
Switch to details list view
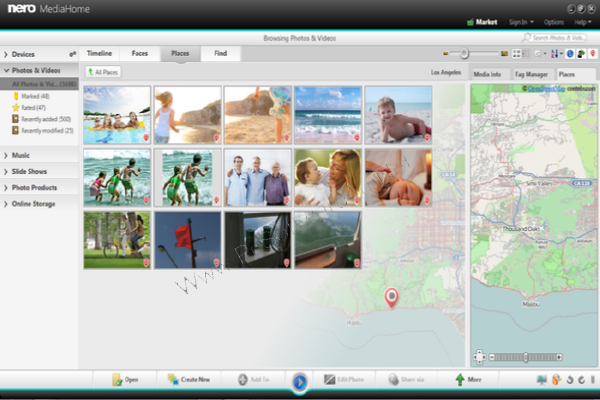[526, 54]
